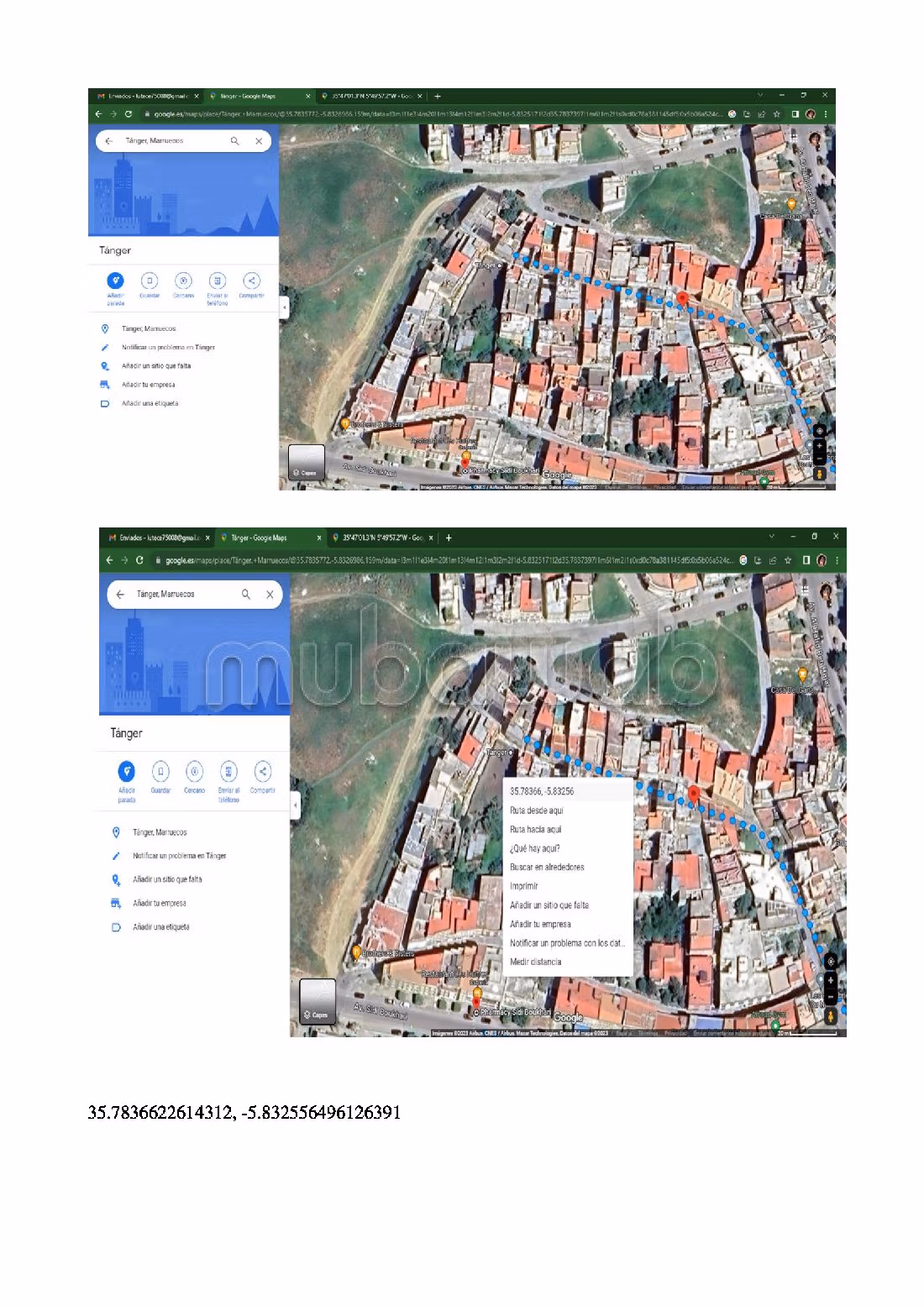The width and height of the screenshot is (924, 1306).
Task: Click the Tánger, Marruecos search field in upper screenshot
Action: pos(172,141)
